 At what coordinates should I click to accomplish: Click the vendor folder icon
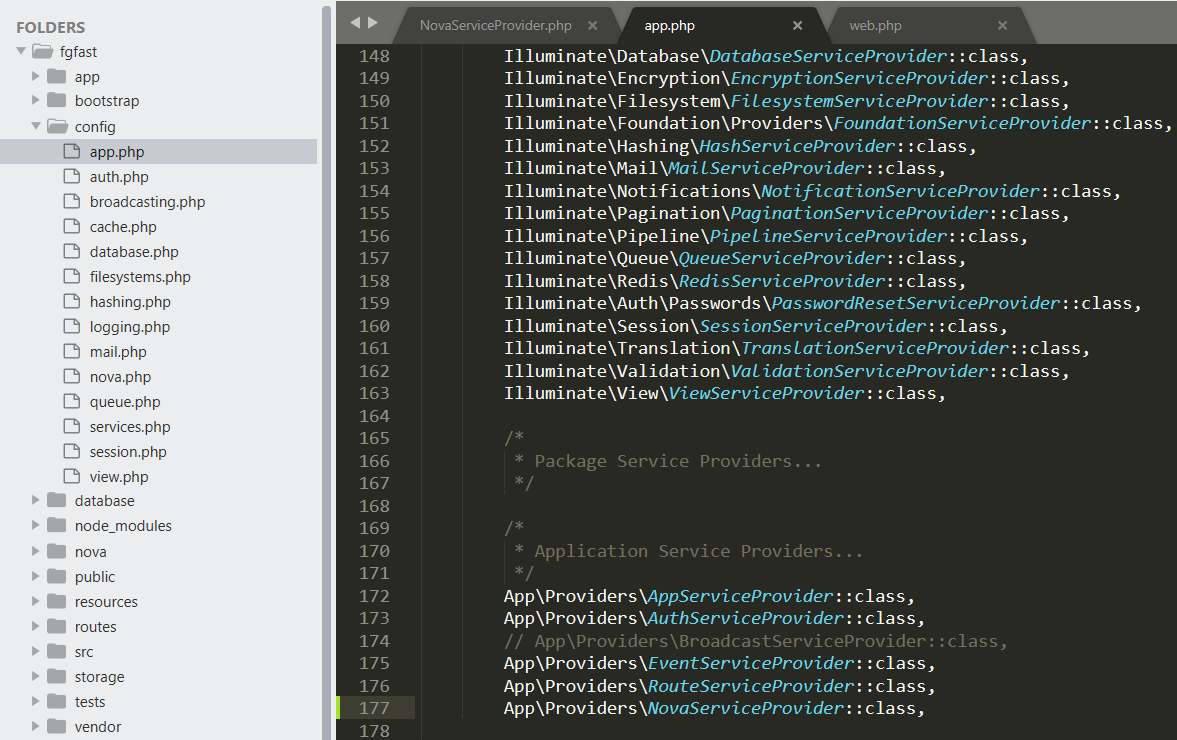(57, 726)
